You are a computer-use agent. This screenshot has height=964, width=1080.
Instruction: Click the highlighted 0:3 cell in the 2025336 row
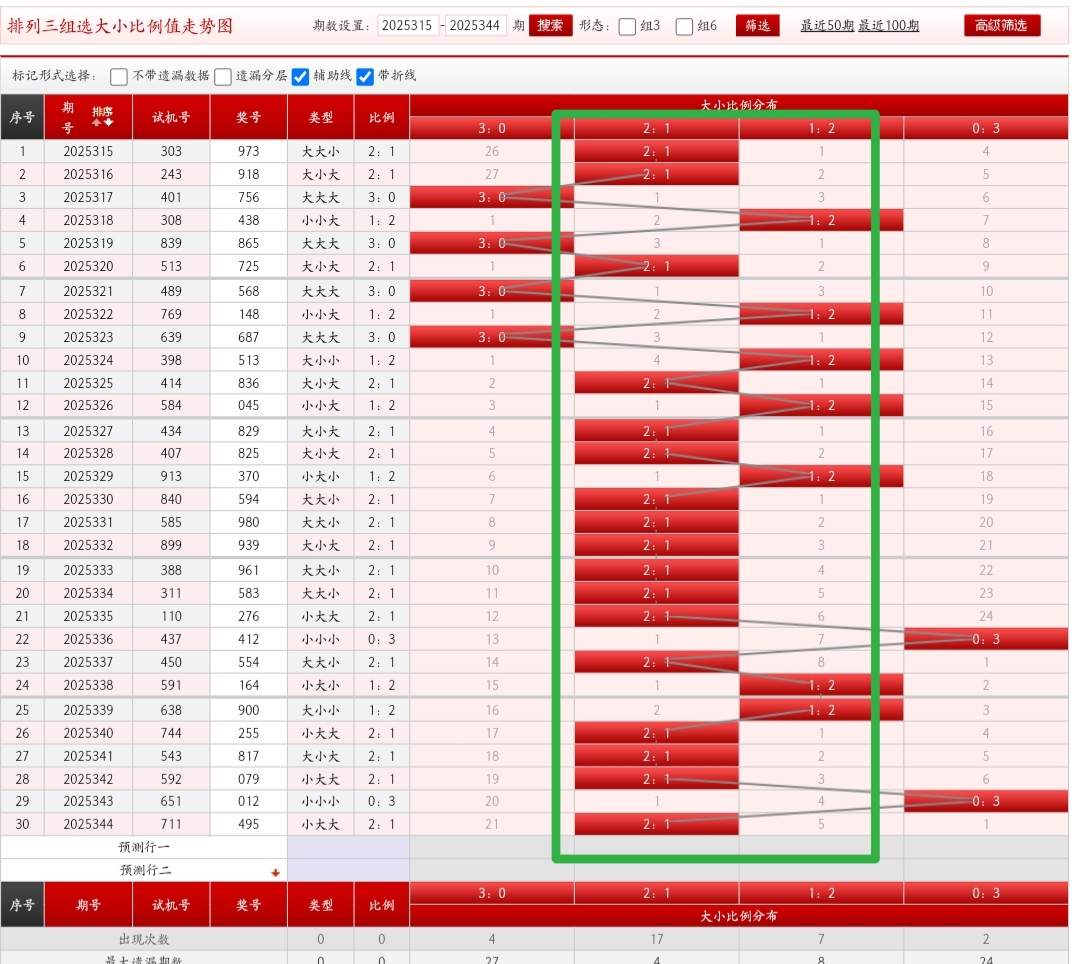[986, 639]
